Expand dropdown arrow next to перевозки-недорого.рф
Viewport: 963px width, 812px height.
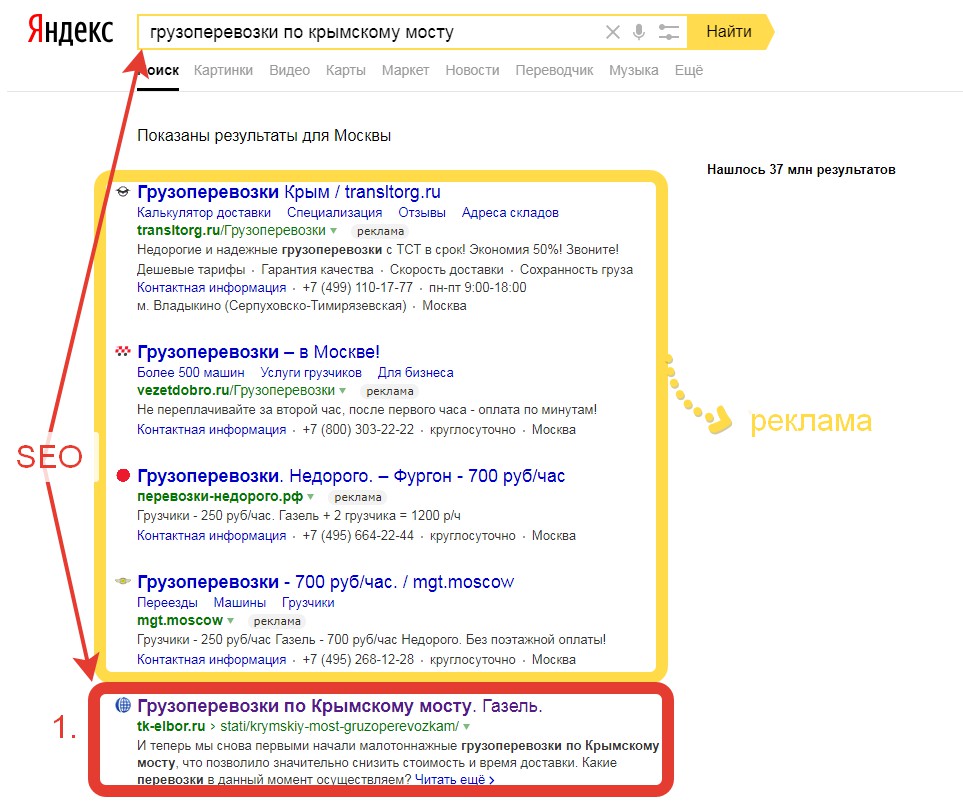(x=311, y=496)
